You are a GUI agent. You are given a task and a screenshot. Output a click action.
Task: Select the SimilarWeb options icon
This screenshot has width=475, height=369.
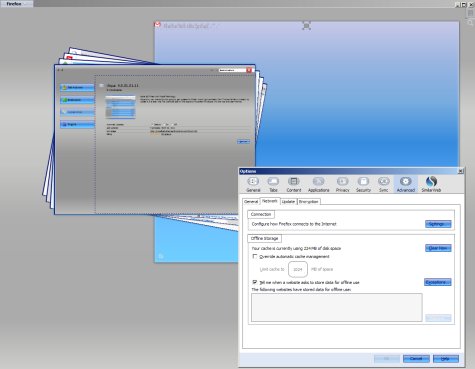point(431,184)
